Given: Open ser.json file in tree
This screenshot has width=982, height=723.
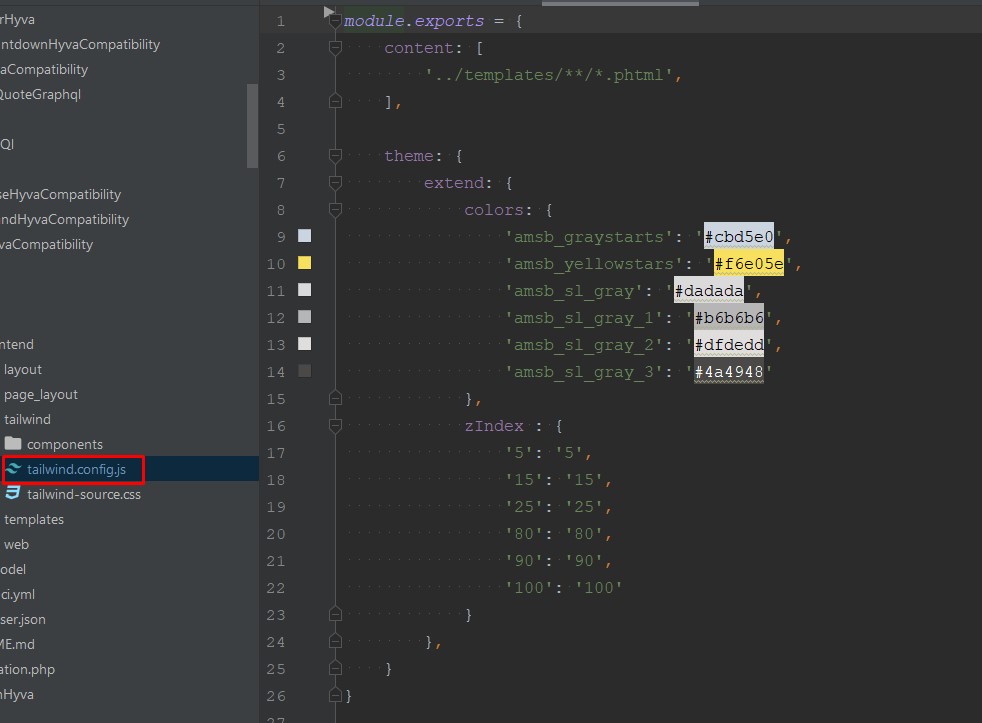Looking at the screenshot, I should pyautogui.click(x=23, y=620).
